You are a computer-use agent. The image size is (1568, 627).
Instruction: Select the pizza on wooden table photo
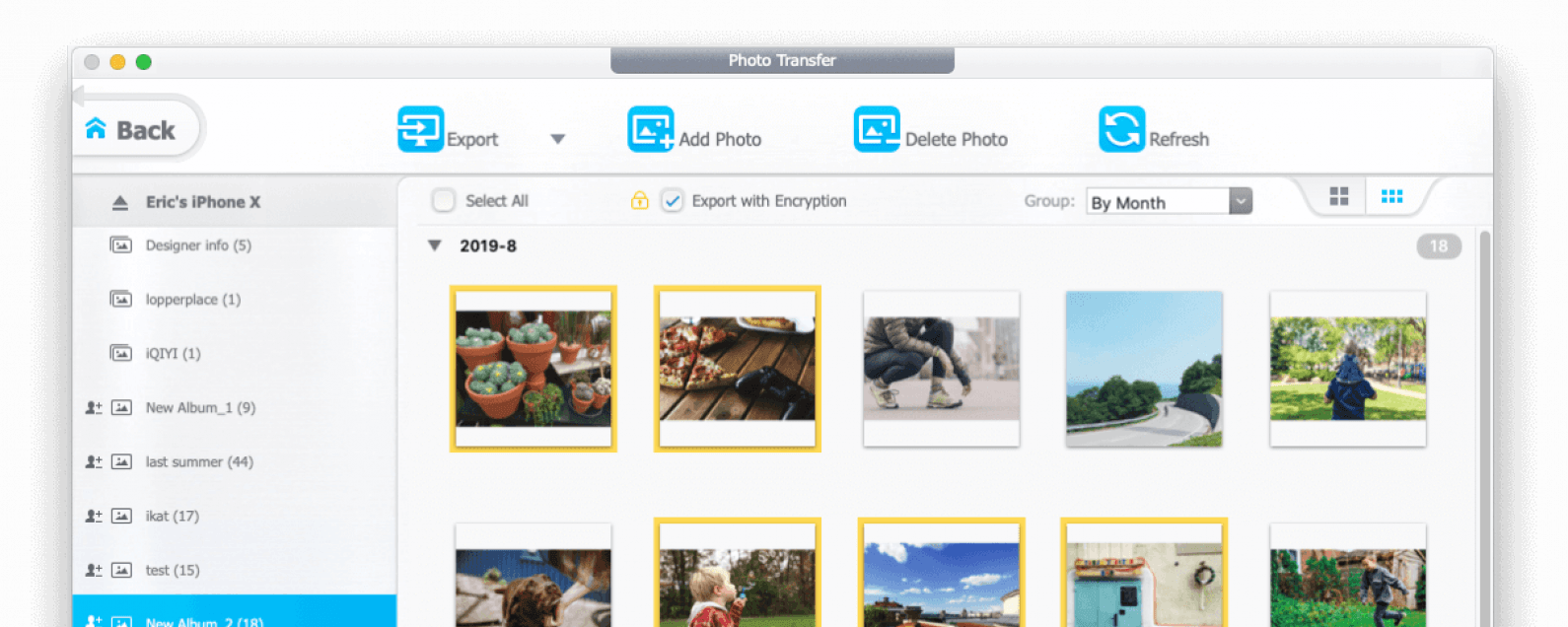click(x=738, y=369)
